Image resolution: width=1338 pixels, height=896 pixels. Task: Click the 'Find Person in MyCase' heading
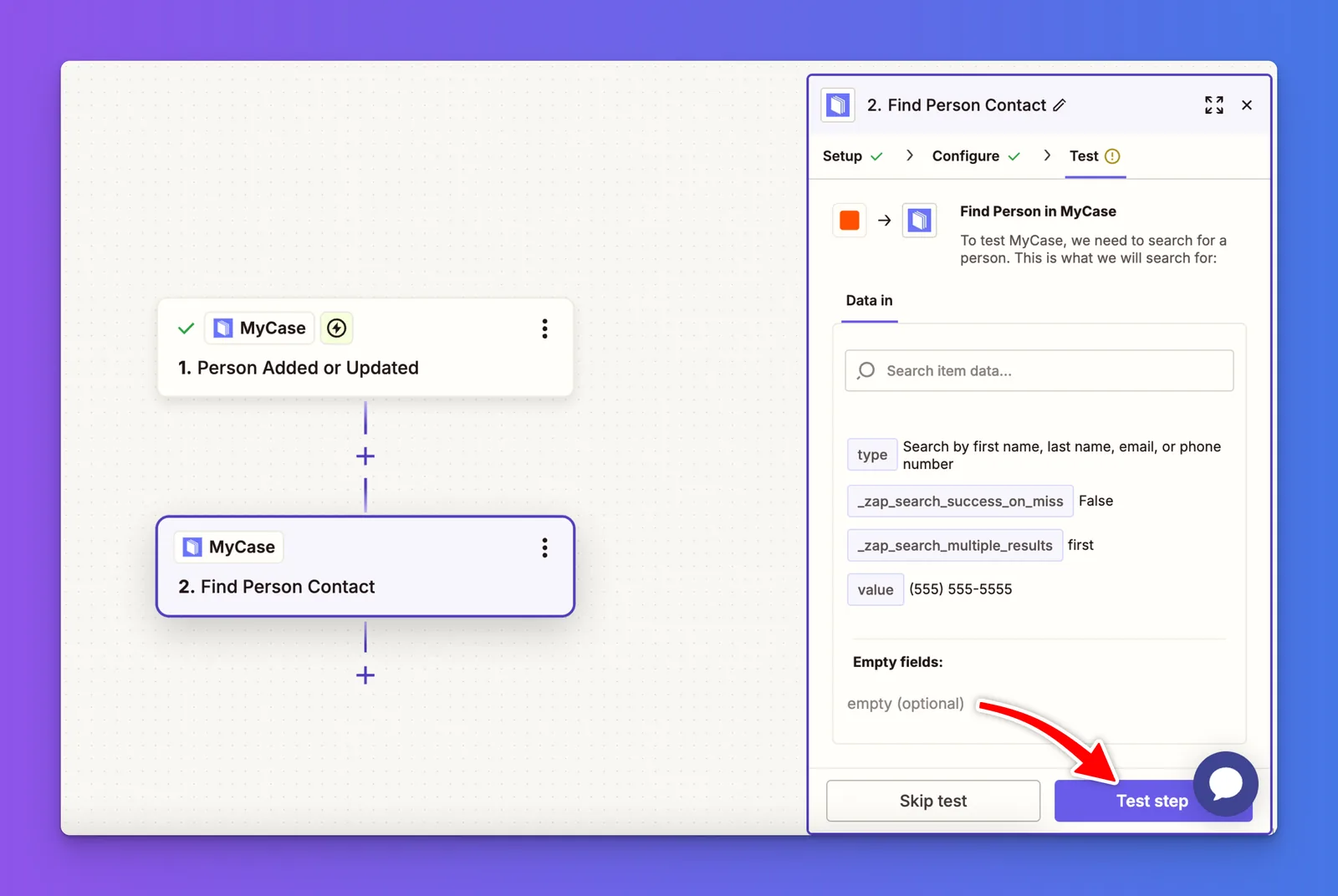[1038, 211]
